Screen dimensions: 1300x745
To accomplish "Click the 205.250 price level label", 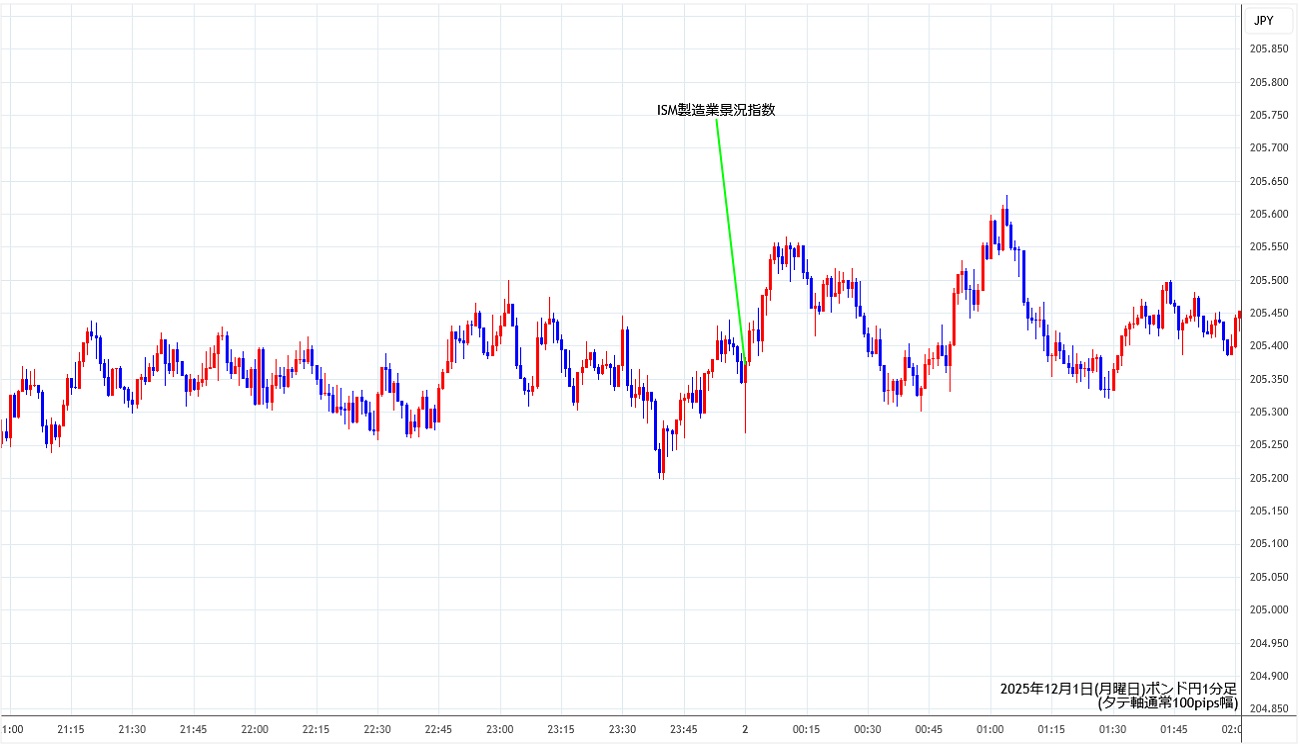I will coord(1269,445).
